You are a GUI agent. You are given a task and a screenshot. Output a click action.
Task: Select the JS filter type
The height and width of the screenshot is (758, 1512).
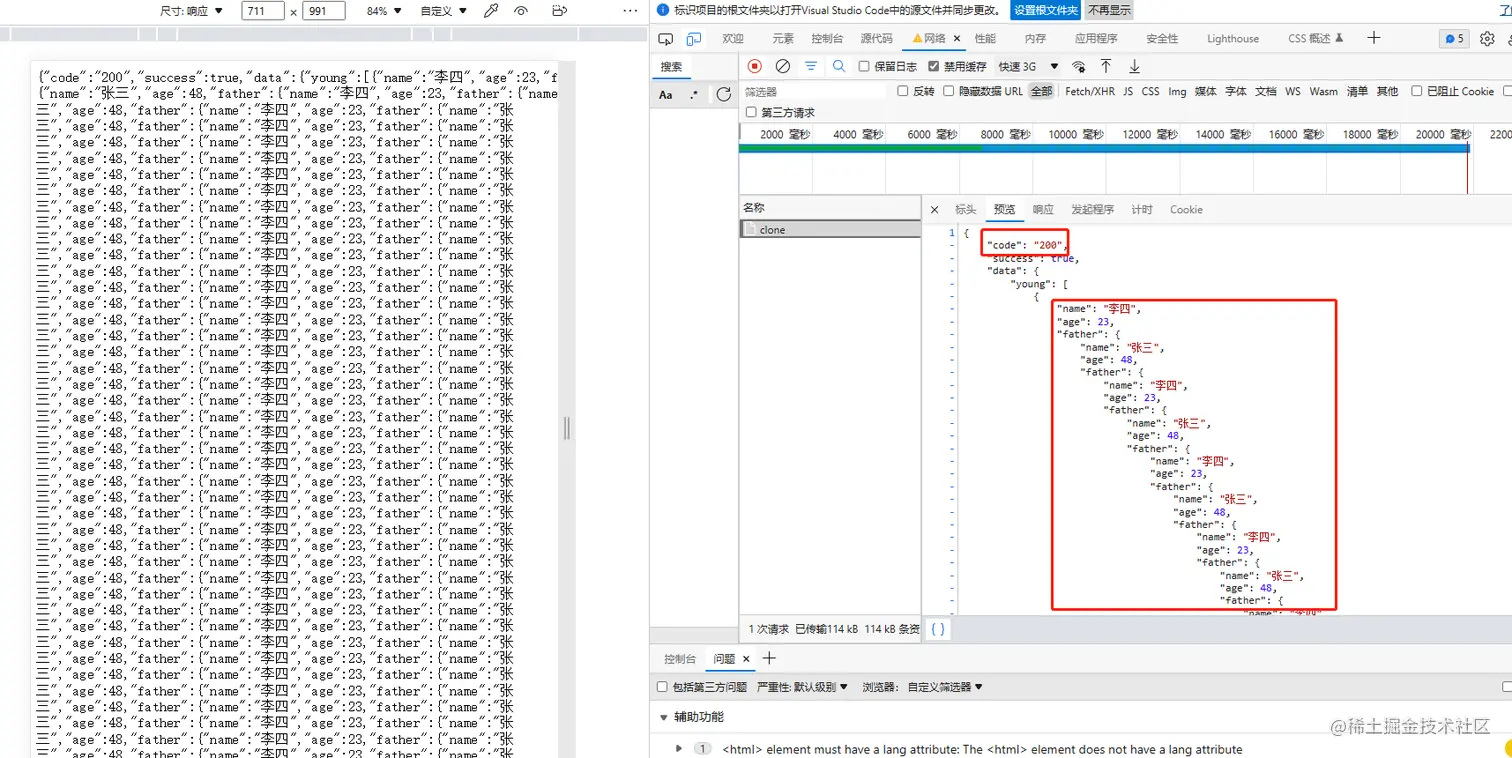pos(1128,91)
